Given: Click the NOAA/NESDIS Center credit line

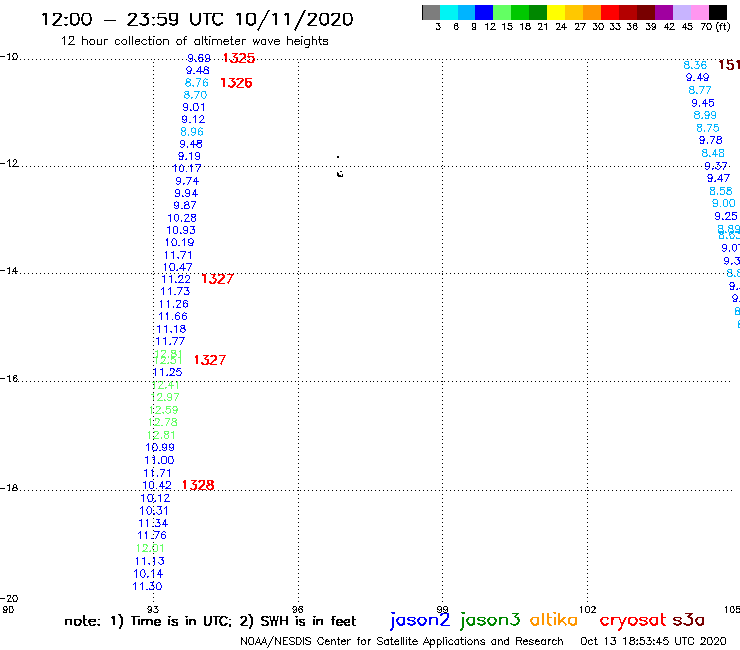Looking at the screenshot, I should [402, 641].
